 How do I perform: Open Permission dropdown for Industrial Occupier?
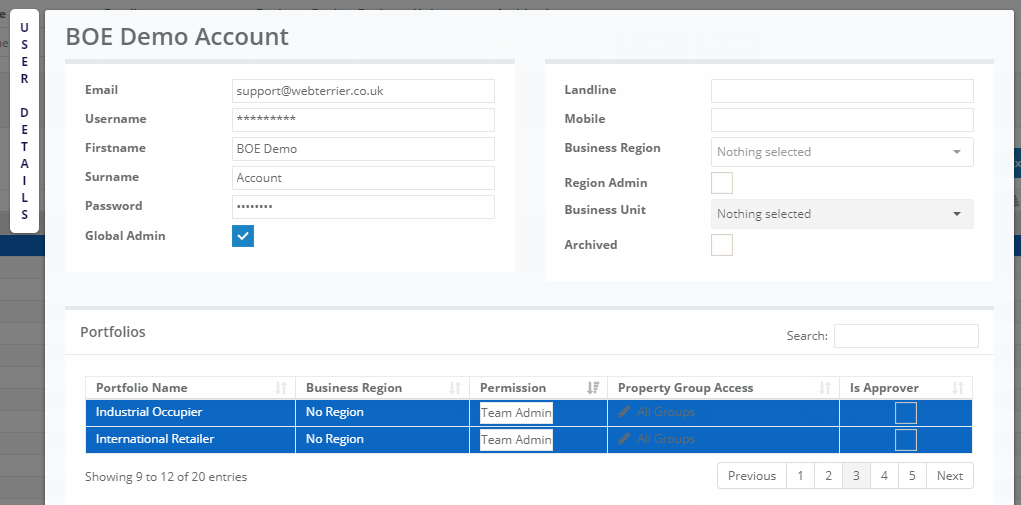(x=516, y=413)
